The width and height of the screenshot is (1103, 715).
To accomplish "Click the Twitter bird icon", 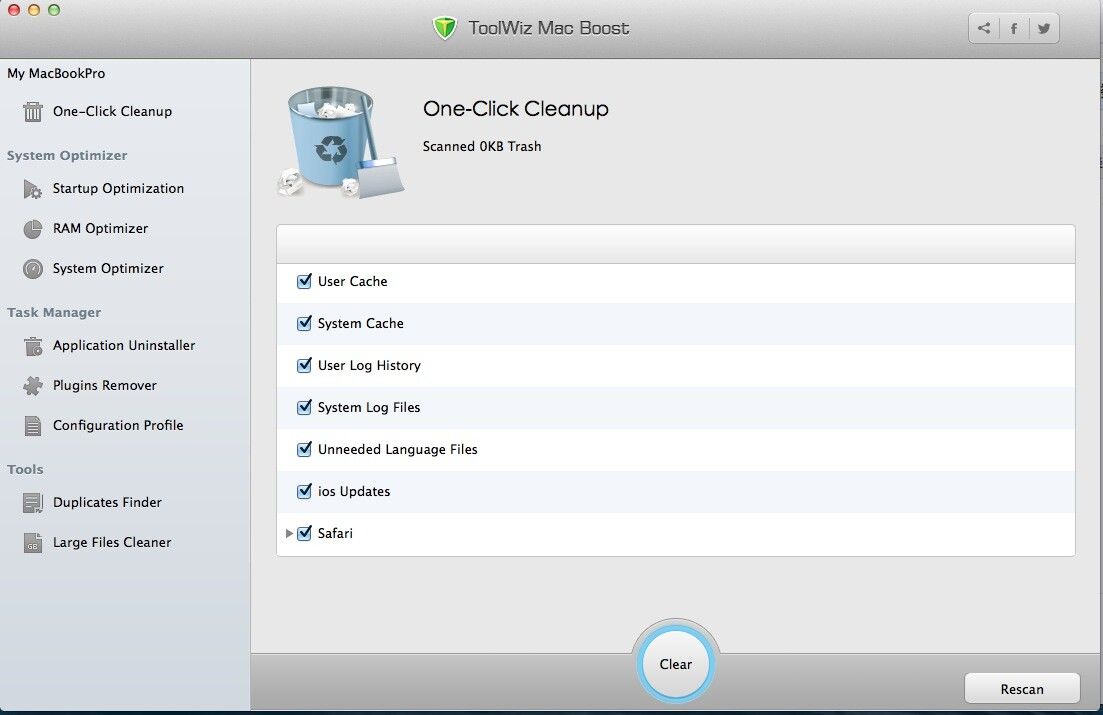I will [1044, 28].
